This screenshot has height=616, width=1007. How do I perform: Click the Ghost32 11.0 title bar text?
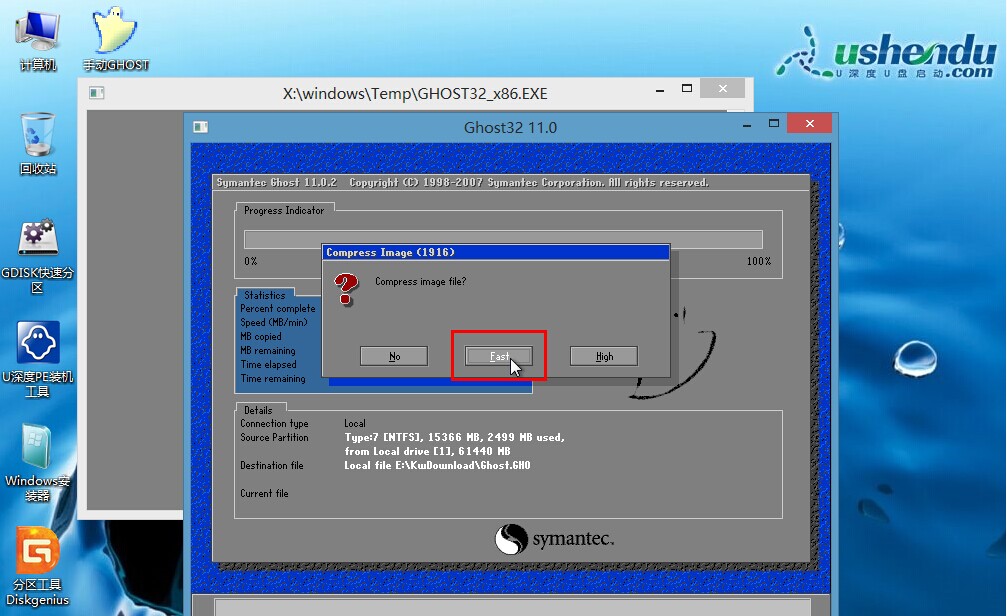[510, 127]
